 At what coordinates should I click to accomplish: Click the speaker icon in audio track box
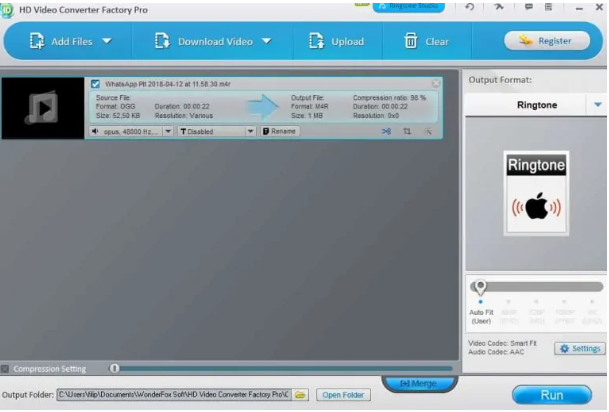95,132
